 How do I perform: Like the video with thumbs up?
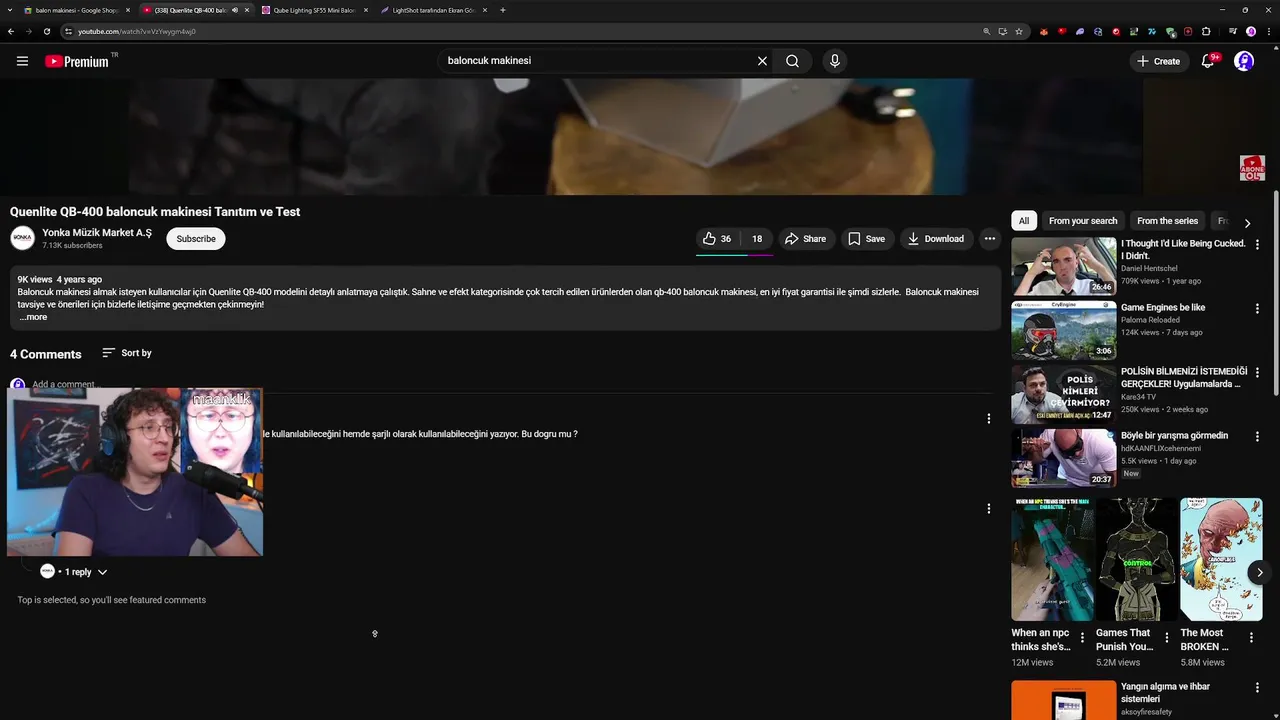click(x=717, y=239)
